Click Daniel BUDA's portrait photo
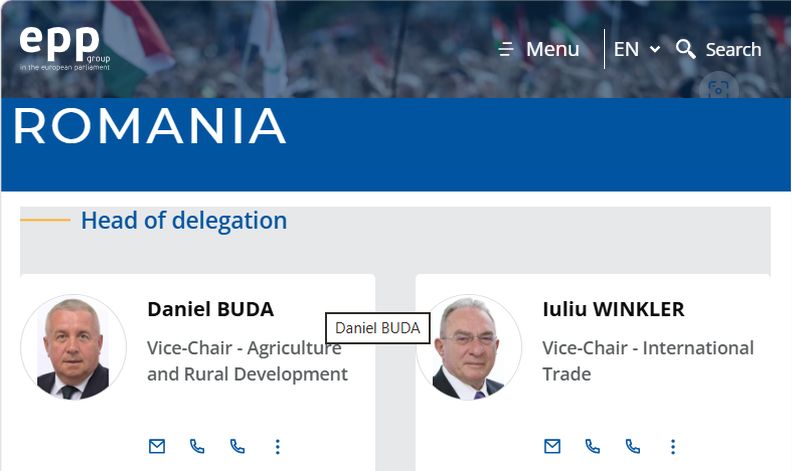 pyautogui.click(x=73, y=347)
